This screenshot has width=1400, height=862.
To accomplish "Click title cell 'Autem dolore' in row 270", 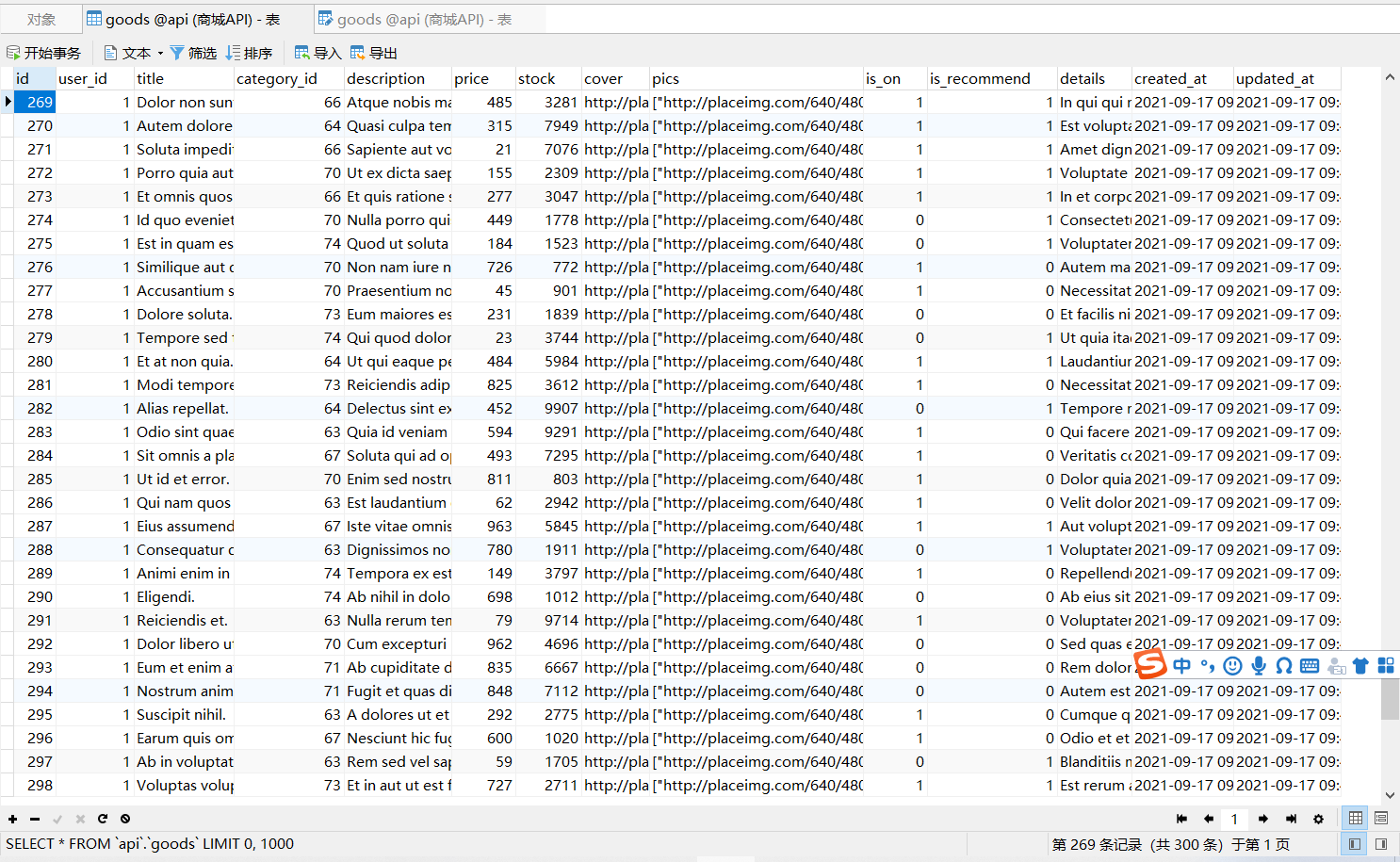I will (x=184, y=125).
